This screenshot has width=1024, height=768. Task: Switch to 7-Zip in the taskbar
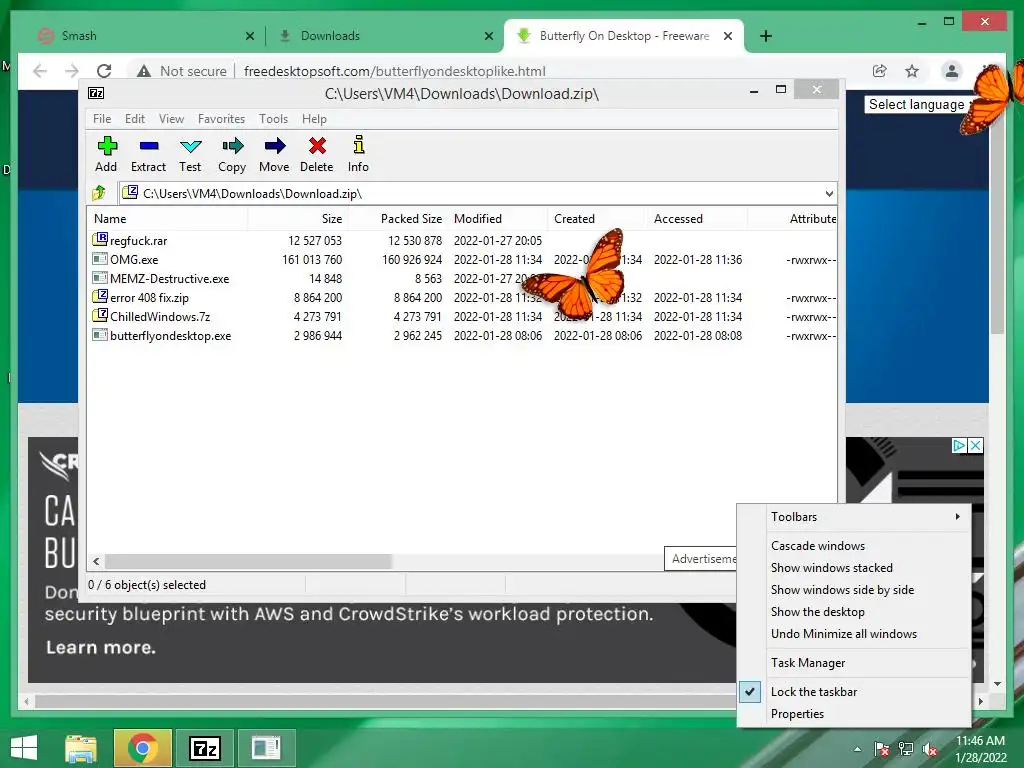(204, 748)
